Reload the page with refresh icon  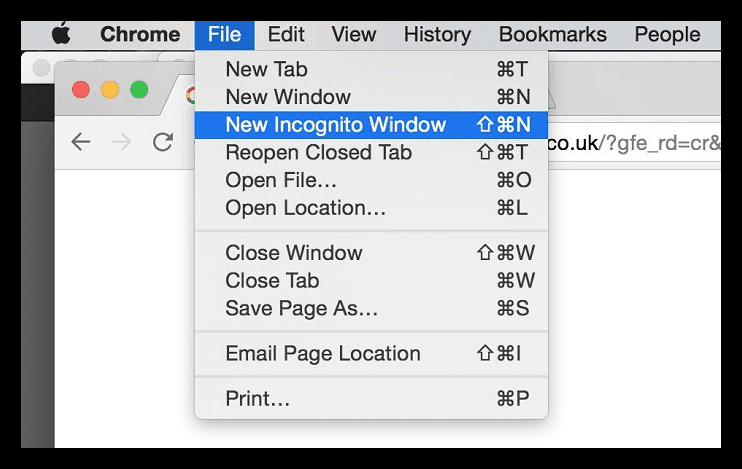point(163,142)
